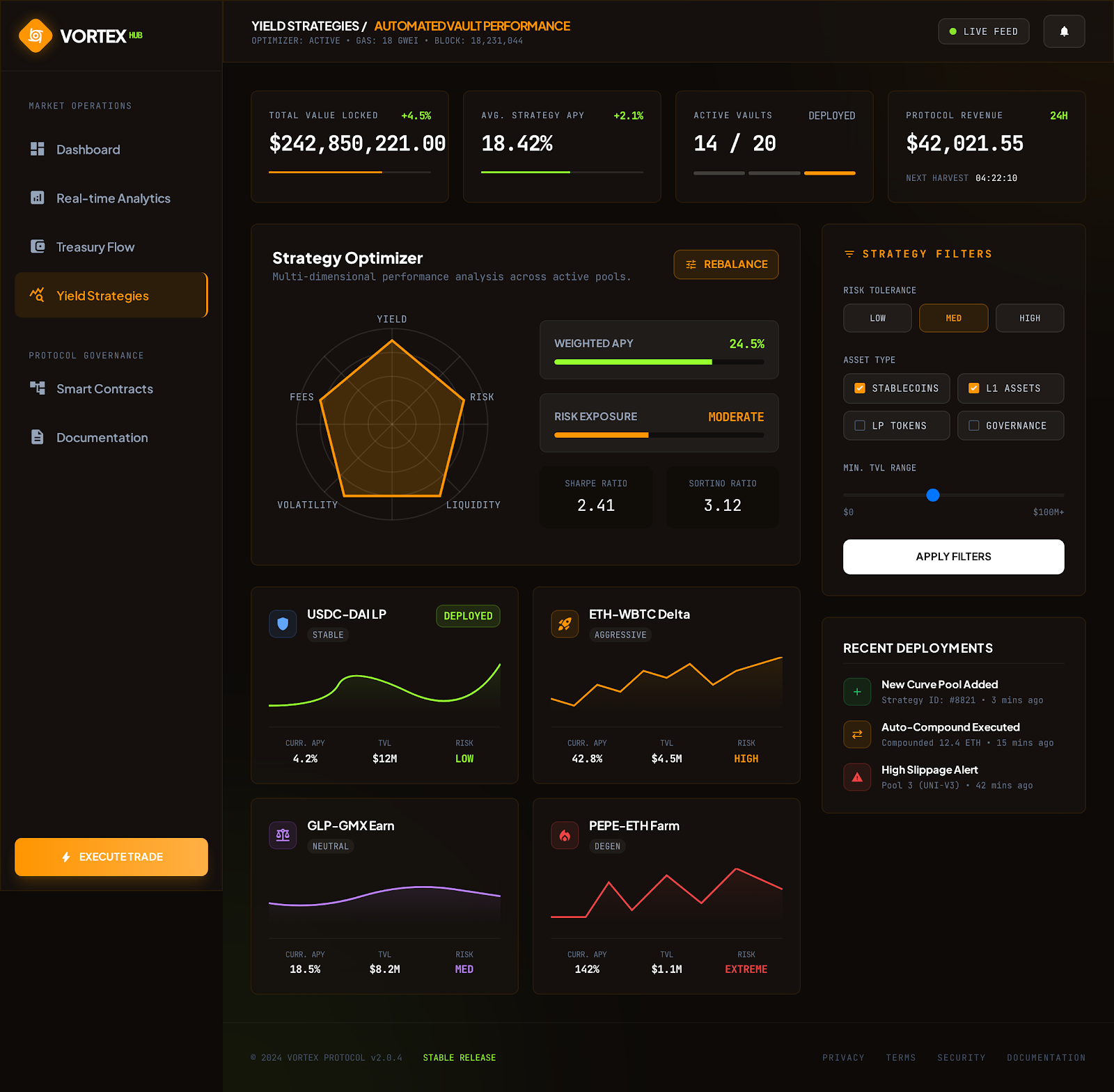Select the Dashboard icon in sidebar

point(37,149)
